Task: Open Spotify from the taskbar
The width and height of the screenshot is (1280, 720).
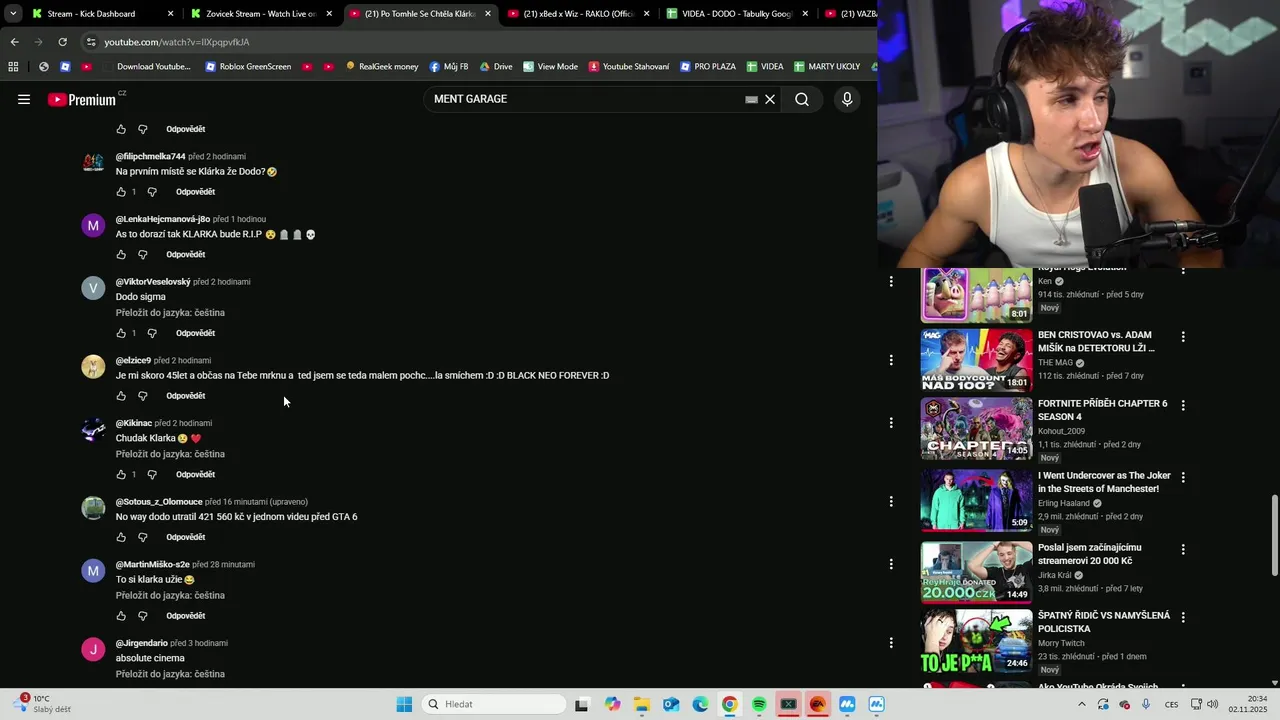Action: tap(759, 704)
